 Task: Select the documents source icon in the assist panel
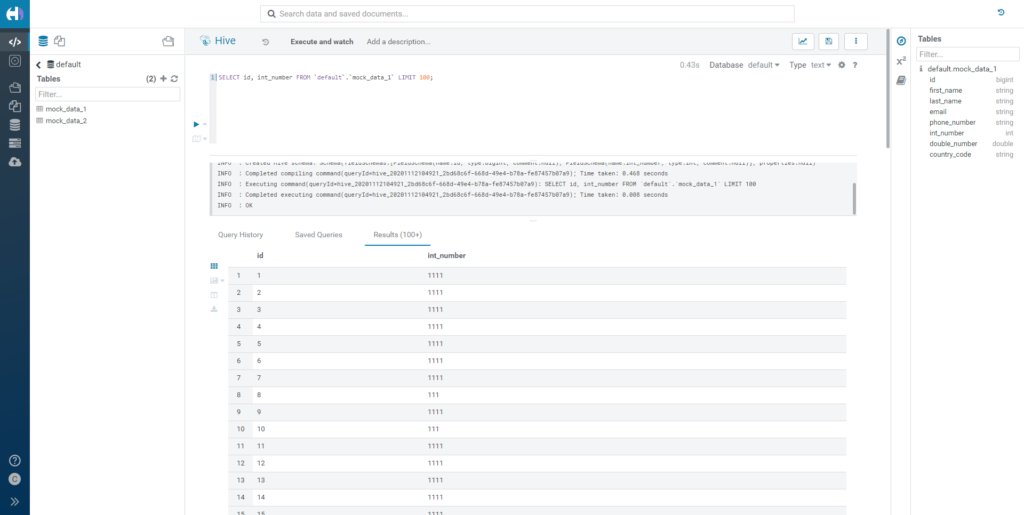coord(59,41)
